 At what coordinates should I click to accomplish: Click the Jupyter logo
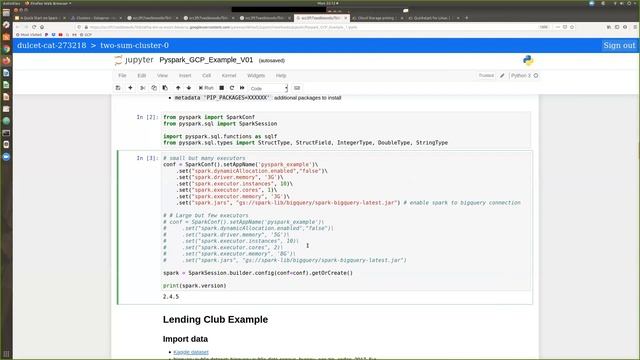[134, 60]
